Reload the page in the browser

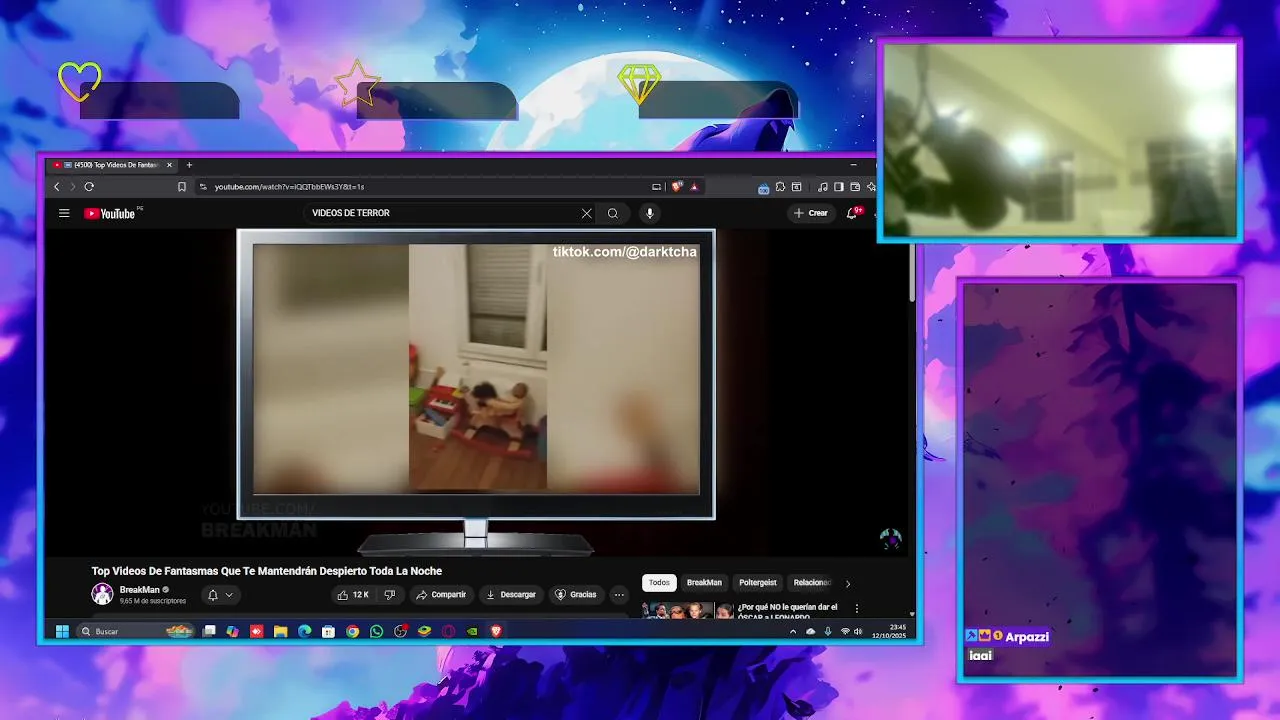point(89,187)
